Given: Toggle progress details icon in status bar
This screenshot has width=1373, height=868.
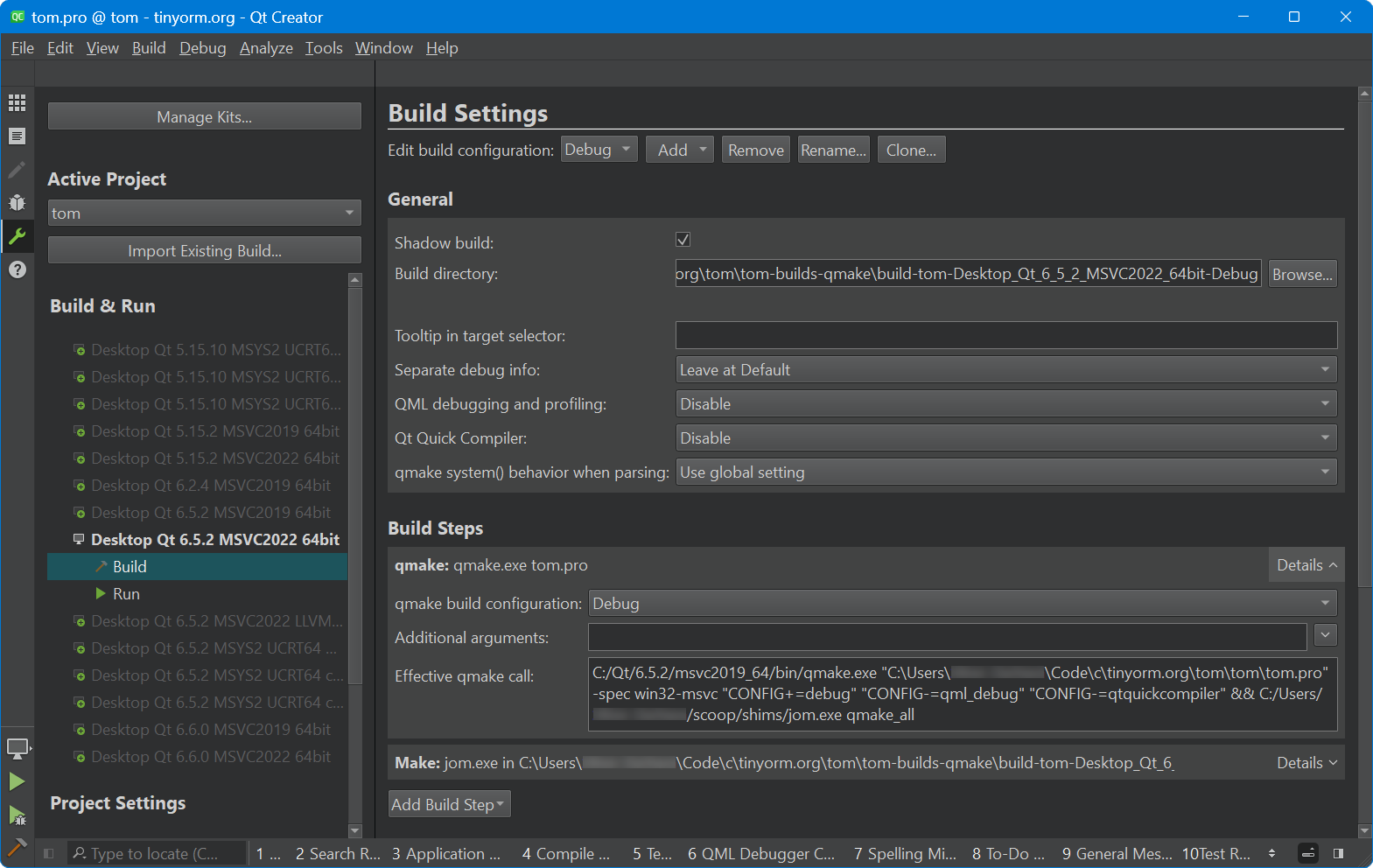Looking at the screenshot, I should pyautogui.click(x=1308, y=853).
